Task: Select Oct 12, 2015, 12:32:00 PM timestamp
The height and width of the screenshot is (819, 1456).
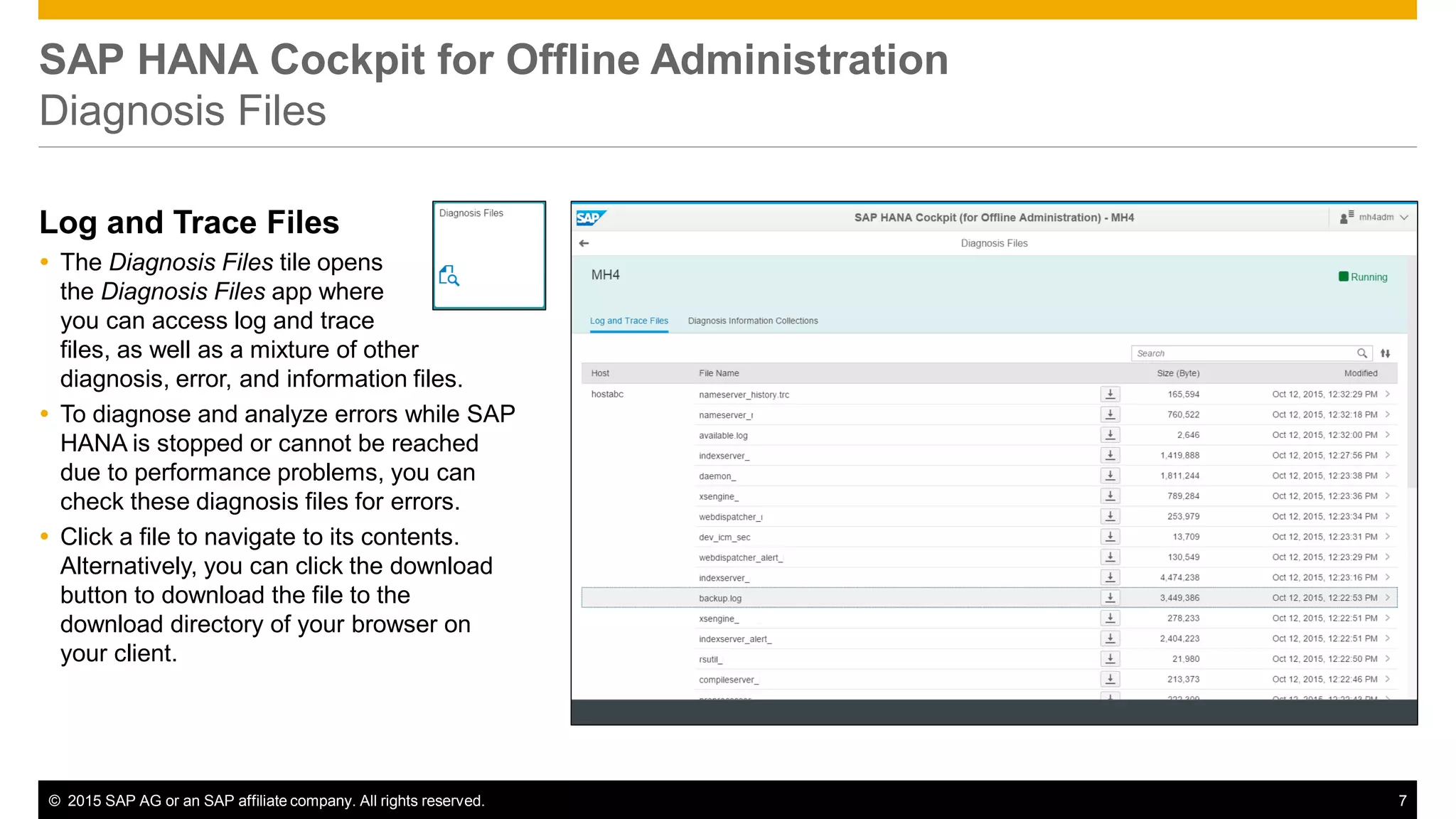Action: coord(1325,434)
